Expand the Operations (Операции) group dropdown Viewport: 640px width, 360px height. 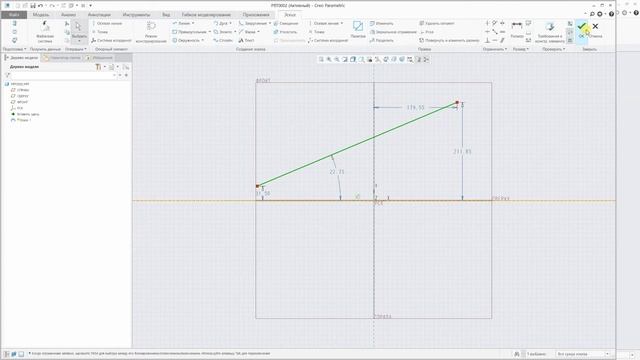[76, 49]
